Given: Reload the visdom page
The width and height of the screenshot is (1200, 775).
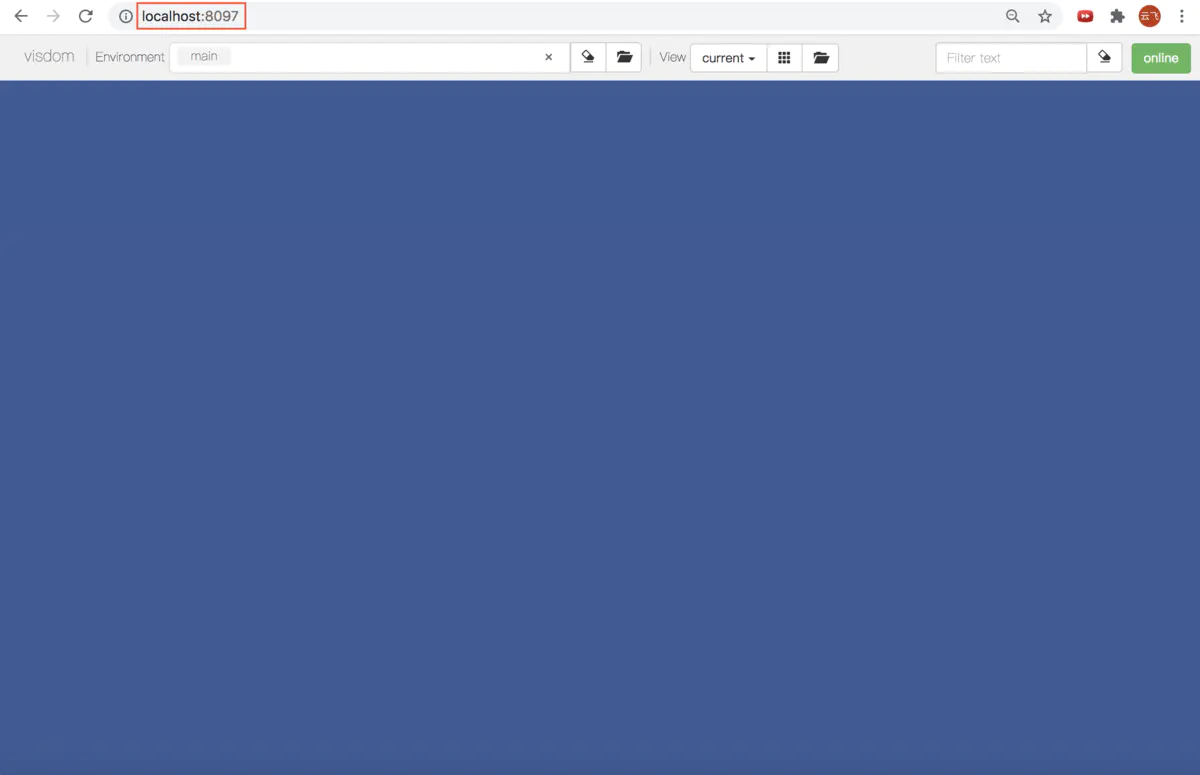Looking at the screenshot, I should click(x=86, y=16).
